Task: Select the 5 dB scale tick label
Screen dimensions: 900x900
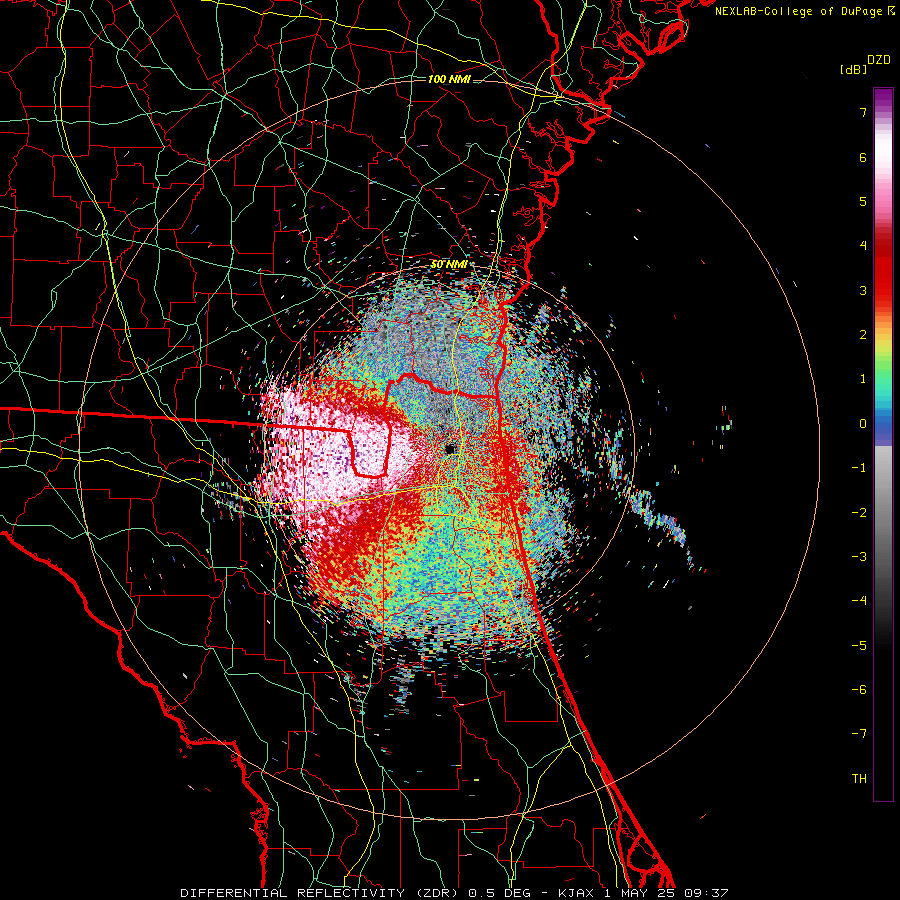Action: (863, 201)
